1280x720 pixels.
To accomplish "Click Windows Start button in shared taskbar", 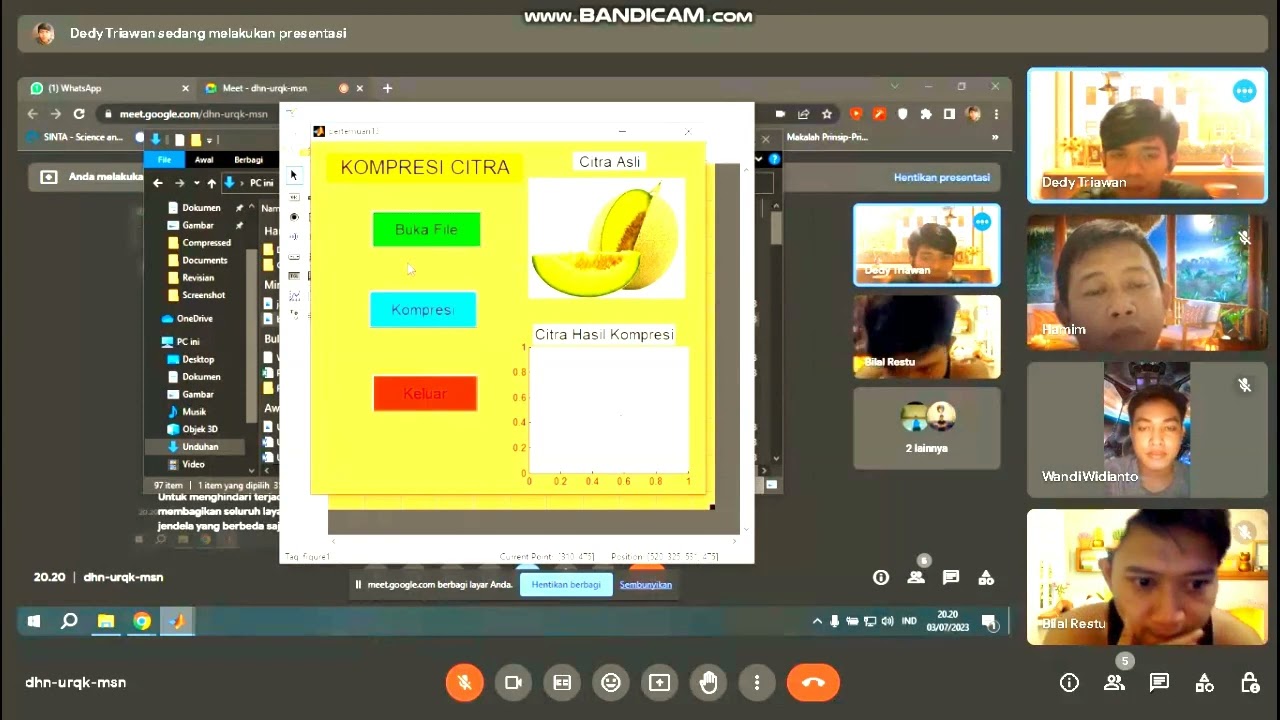I will point(33,621).
